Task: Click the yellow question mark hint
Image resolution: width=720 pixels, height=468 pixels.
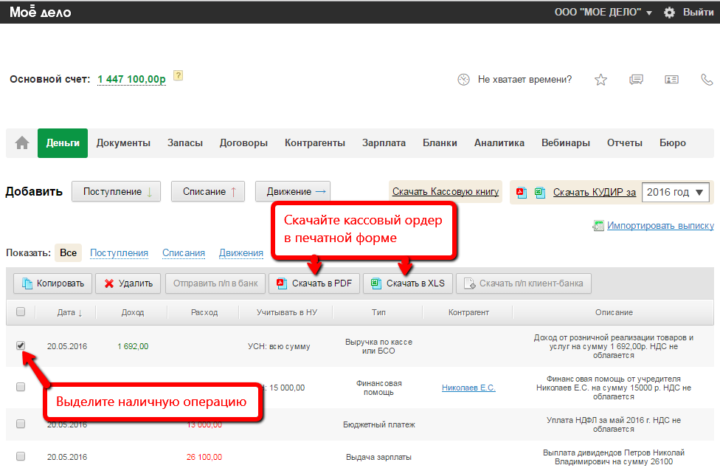Action: pyautogui.click(x=178, y=76)
